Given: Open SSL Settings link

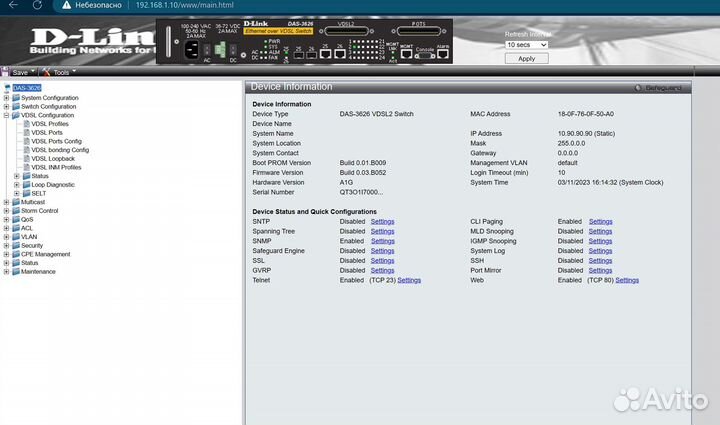Looking at the screenshot, I should pos(382,261).
